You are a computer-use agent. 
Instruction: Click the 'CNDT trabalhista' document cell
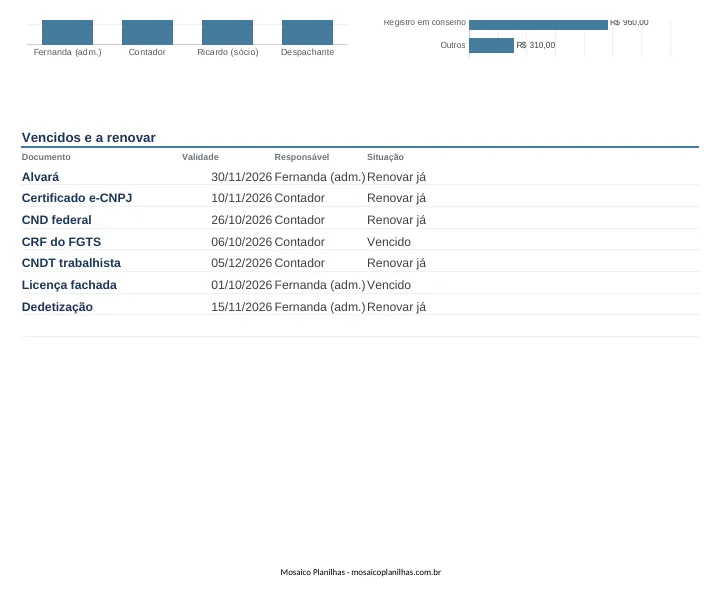click(x=71, y=263)
